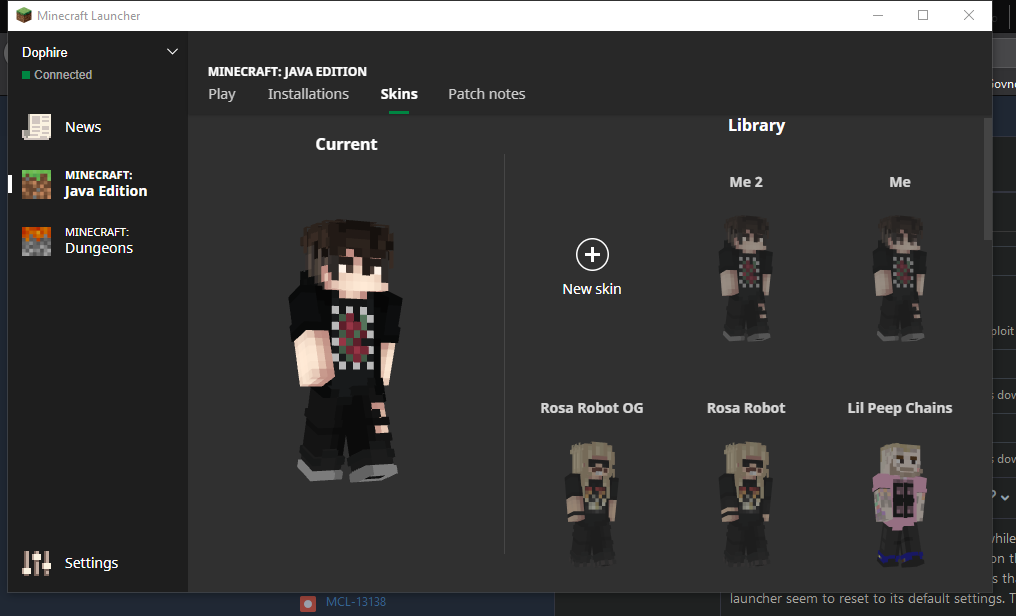This screenshot has height=616, width=1016.
Task: Select the Minecraft Dungeons block icon
Action: pos(36,241)
